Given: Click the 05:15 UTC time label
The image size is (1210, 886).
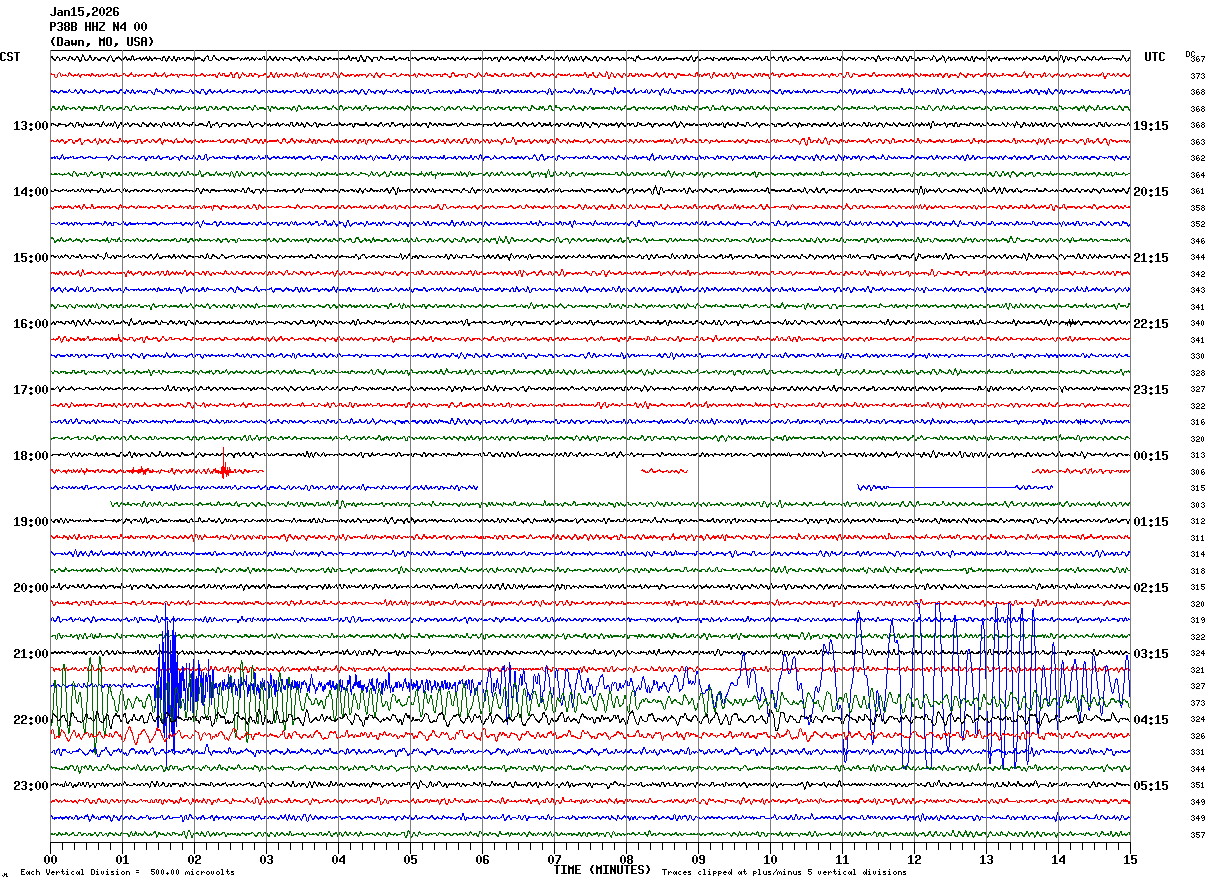Looking at the screenshot, I should point(1150,786).
